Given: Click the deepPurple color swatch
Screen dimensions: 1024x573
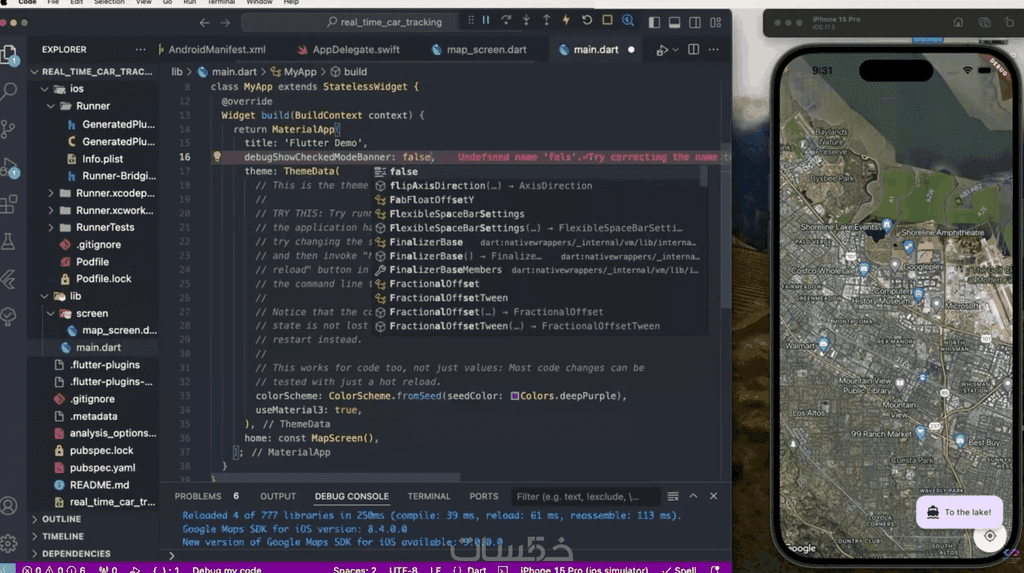Looking at the screenshot, I should point(514,396).
